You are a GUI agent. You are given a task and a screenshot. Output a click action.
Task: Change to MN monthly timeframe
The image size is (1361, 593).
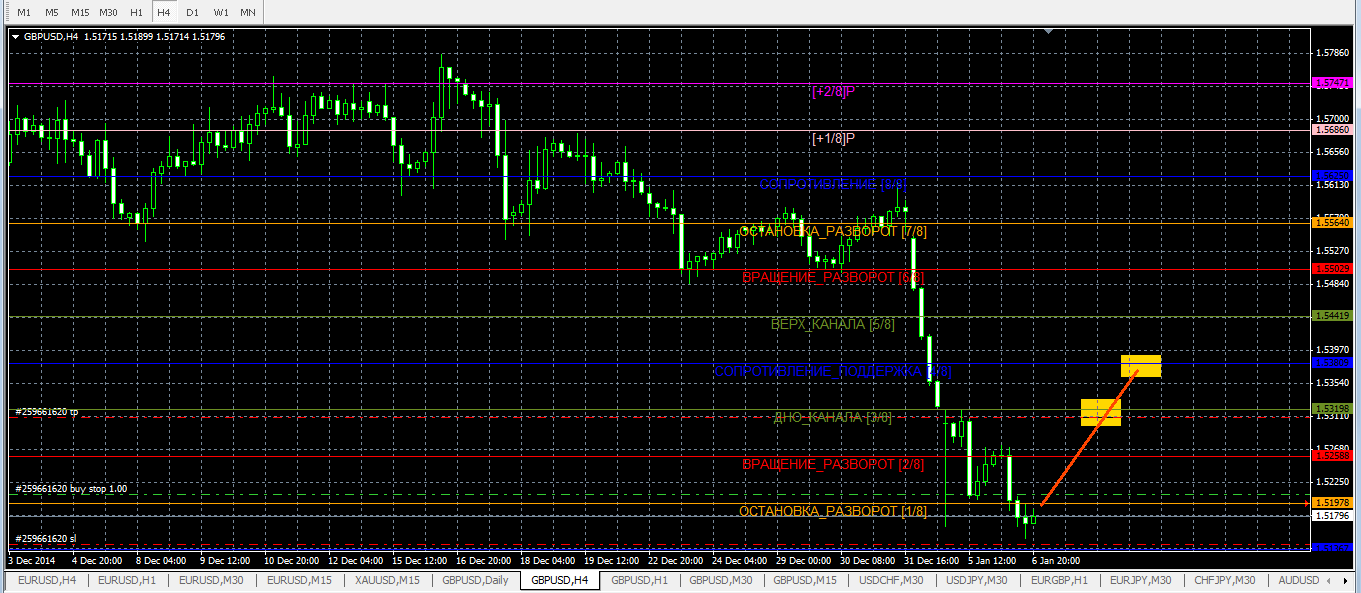pos(248,12)
